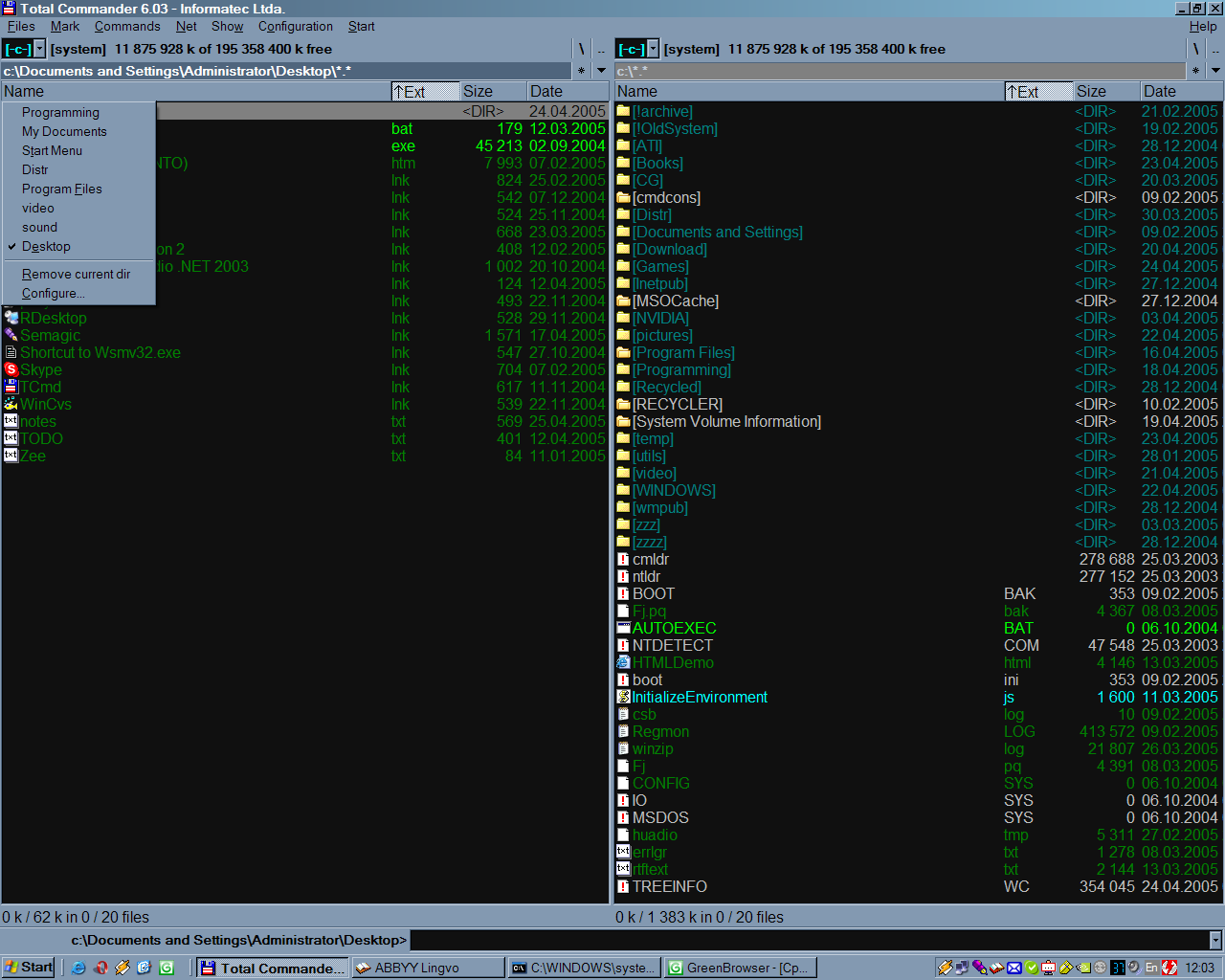Click the En language indicator in tray

pos(1151,968)
